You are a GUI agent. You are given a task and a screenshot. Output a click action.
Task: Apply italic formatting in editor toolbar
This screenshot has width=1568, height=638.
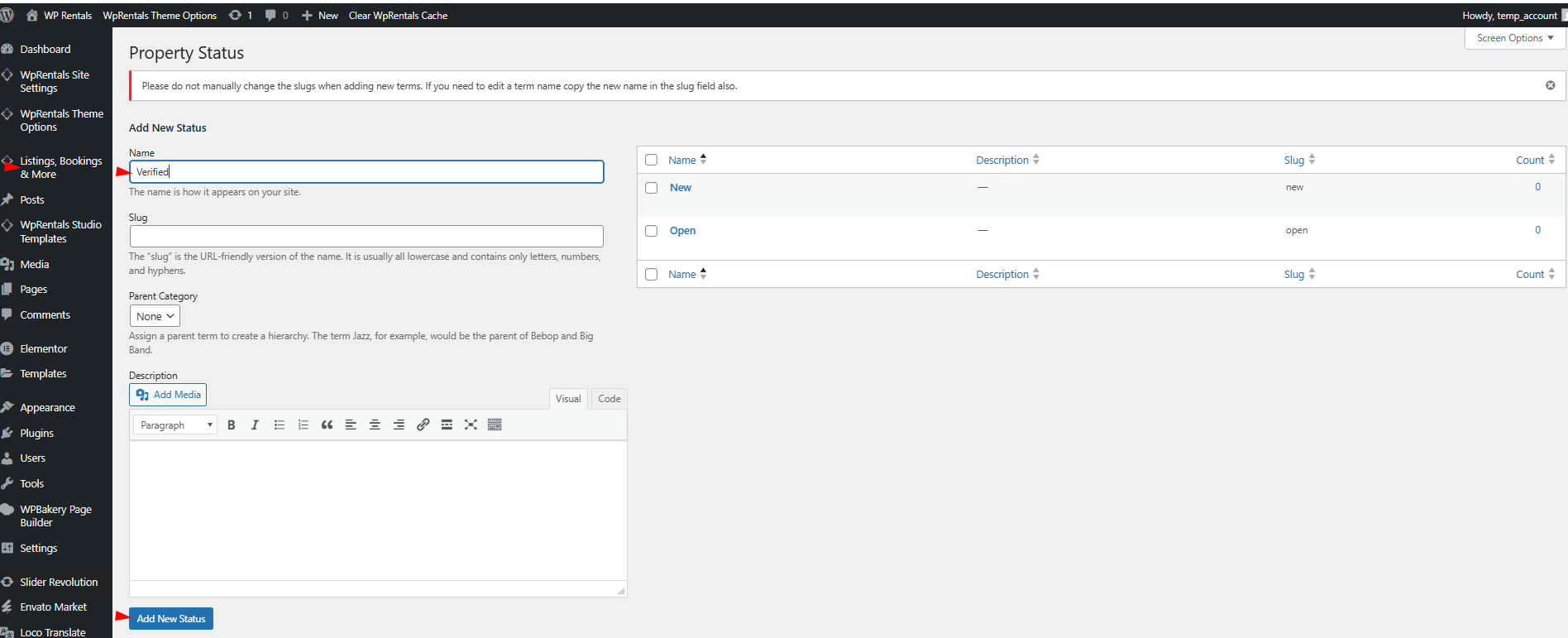pos(255,425)
